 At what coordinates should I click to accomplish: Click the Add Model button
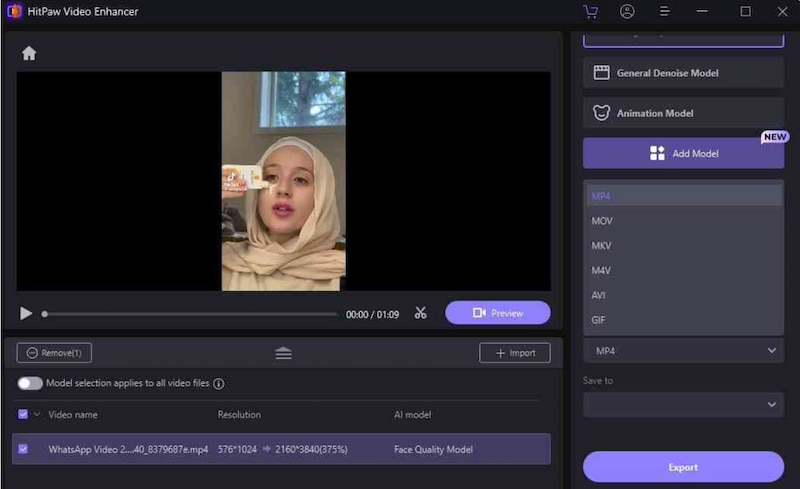coord(683,153)
